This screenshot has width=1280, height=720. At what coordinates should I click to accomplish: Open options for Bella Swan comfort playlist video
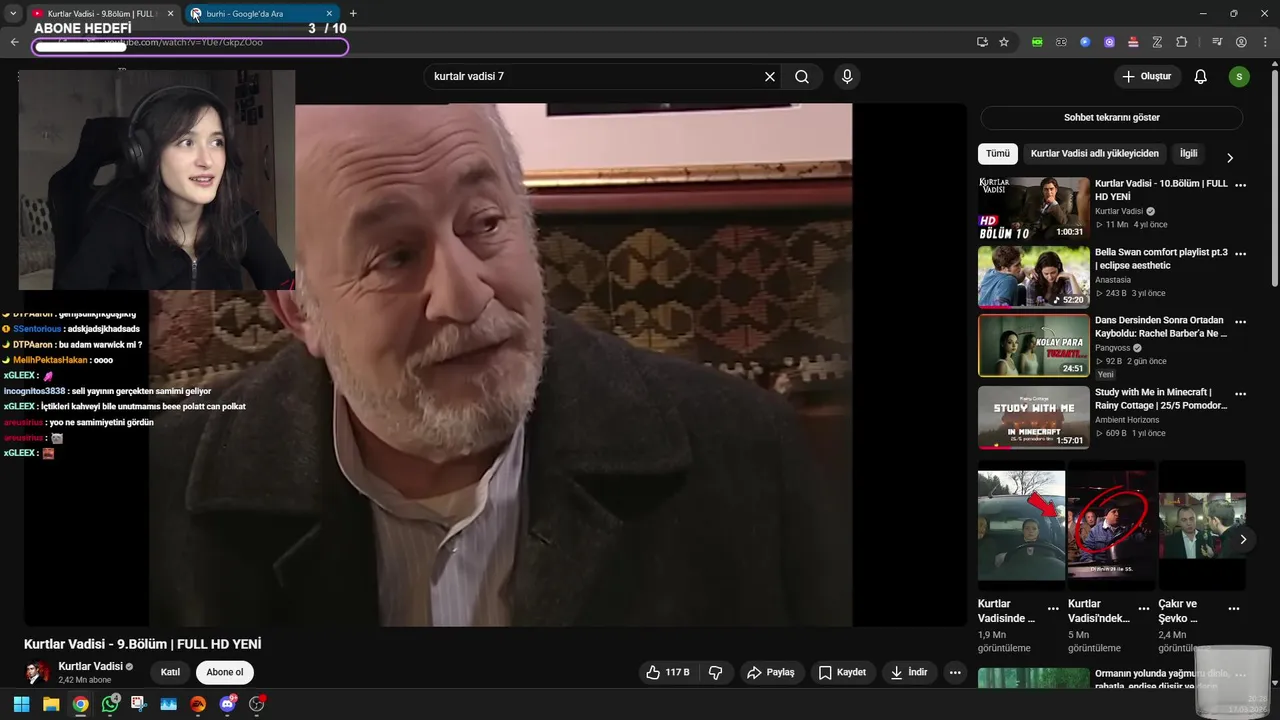coord(1241,254)
